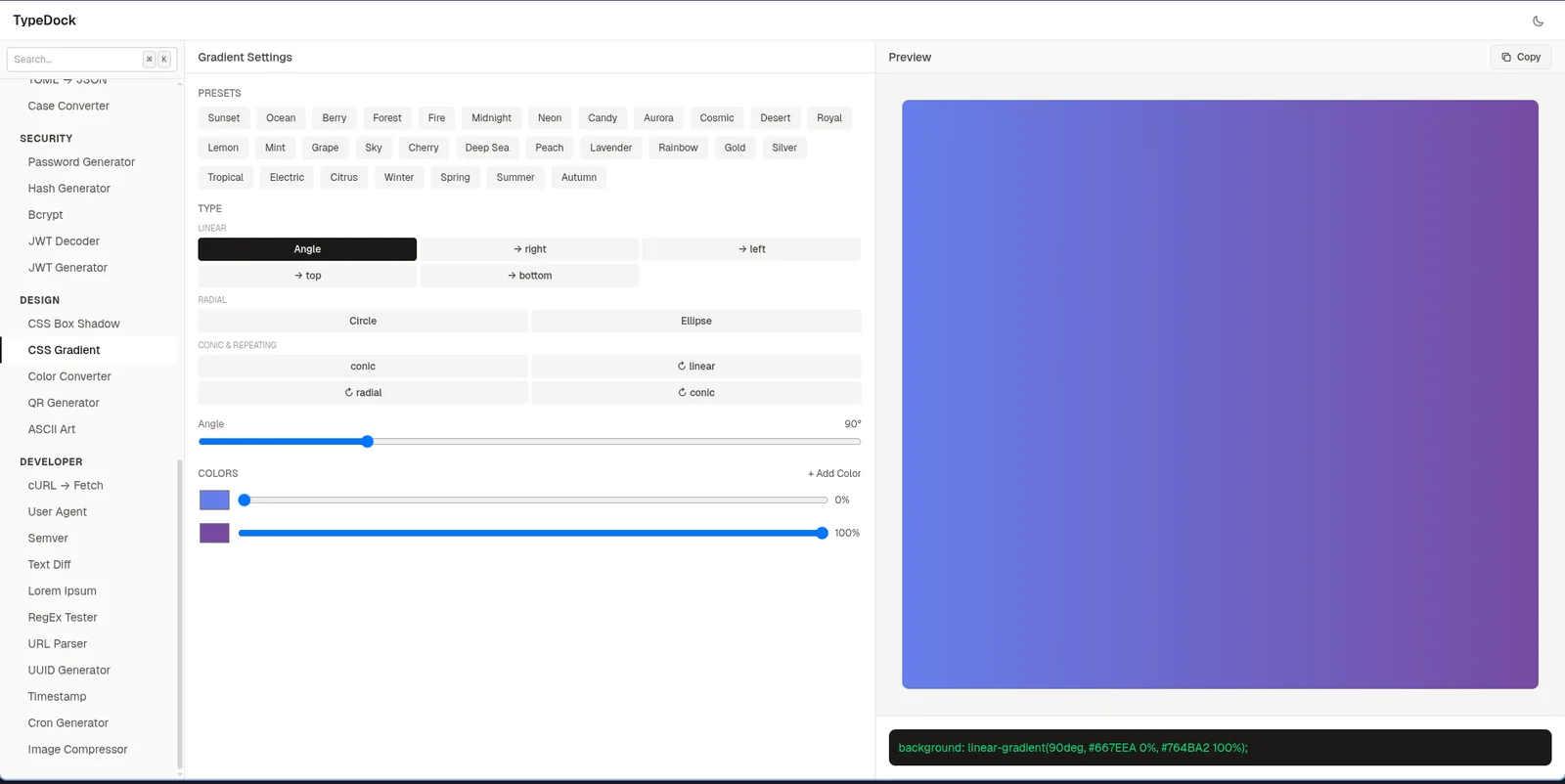Select repeating conic gradient type
The height and width of the screenshot is (784, 1565).
point(696,393)
